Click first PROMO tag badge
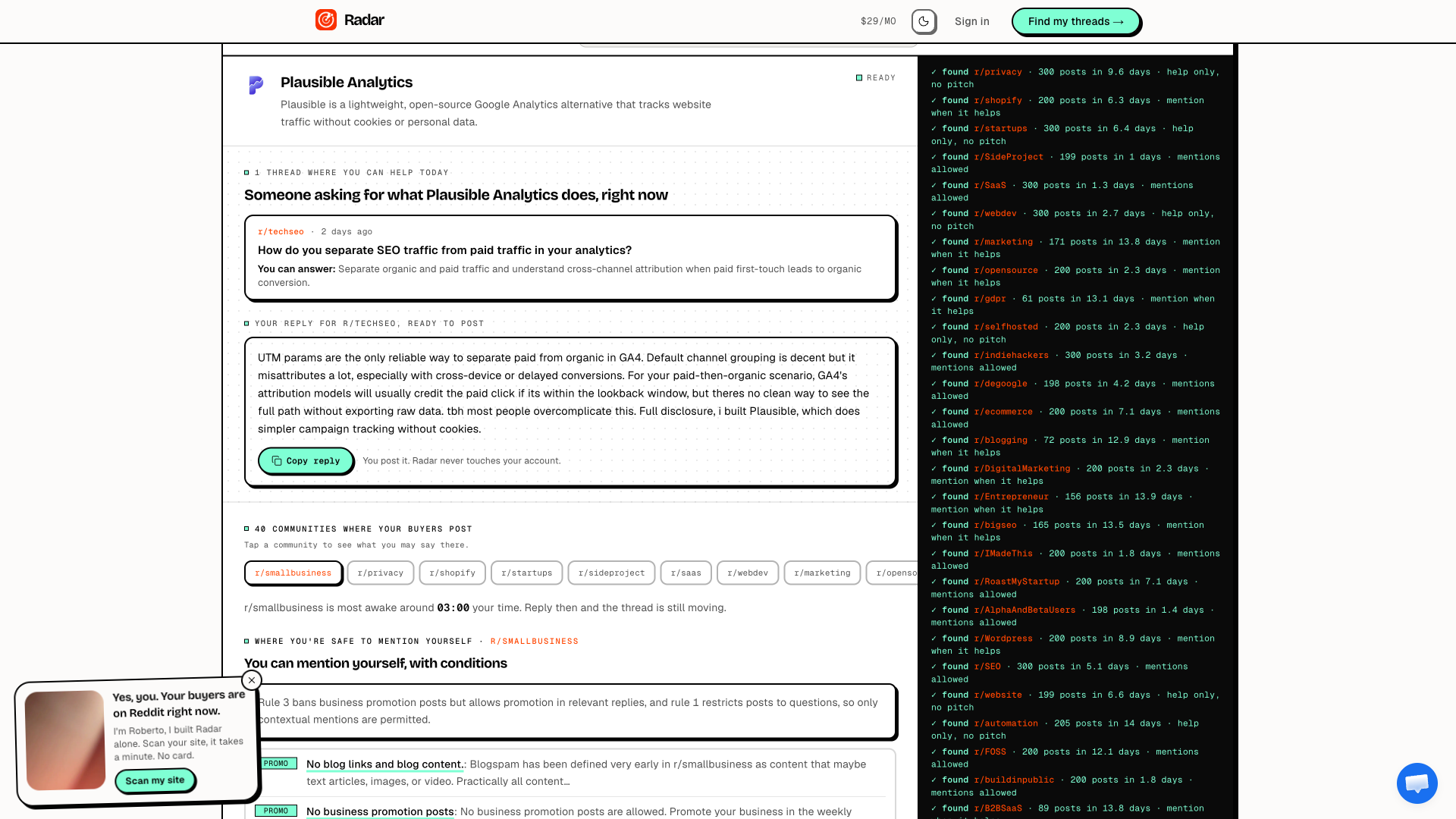Viewport: 1456px width, 819px height. pyautogui.click(x=276, y=764)
